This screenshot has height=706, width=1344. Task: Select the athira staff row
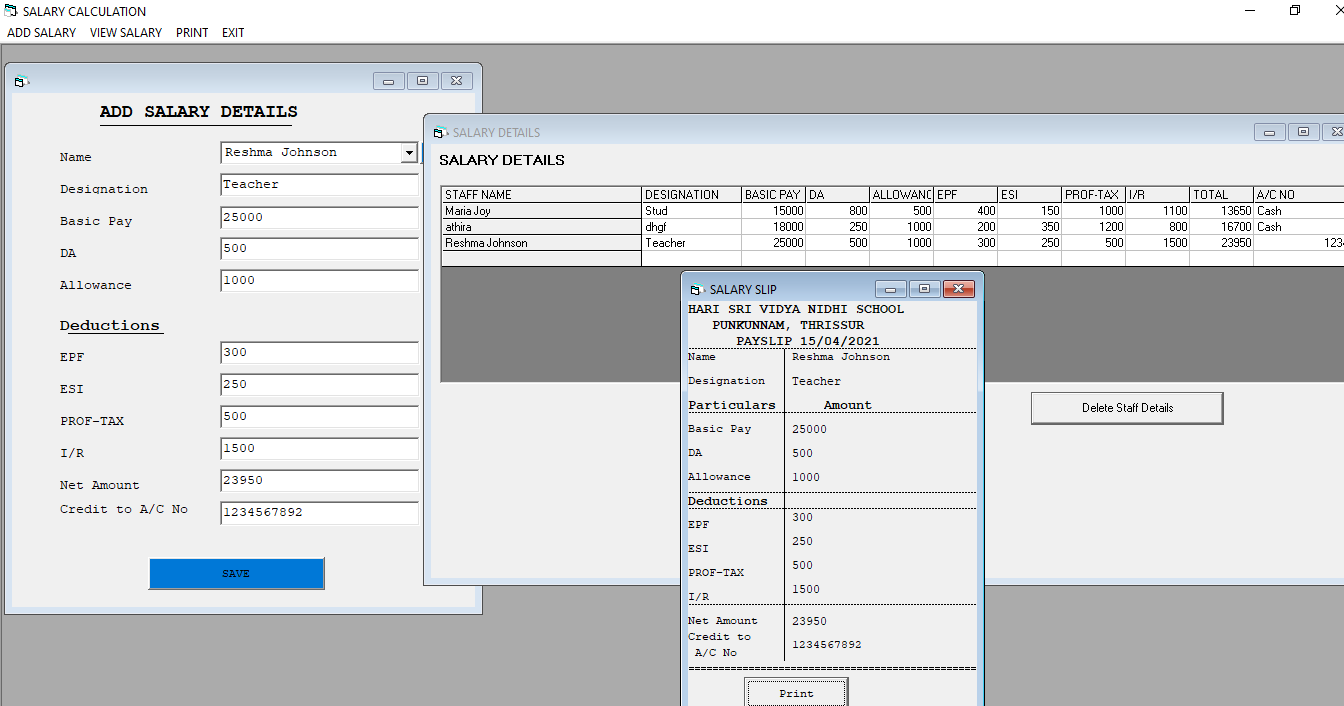[540, 227]
